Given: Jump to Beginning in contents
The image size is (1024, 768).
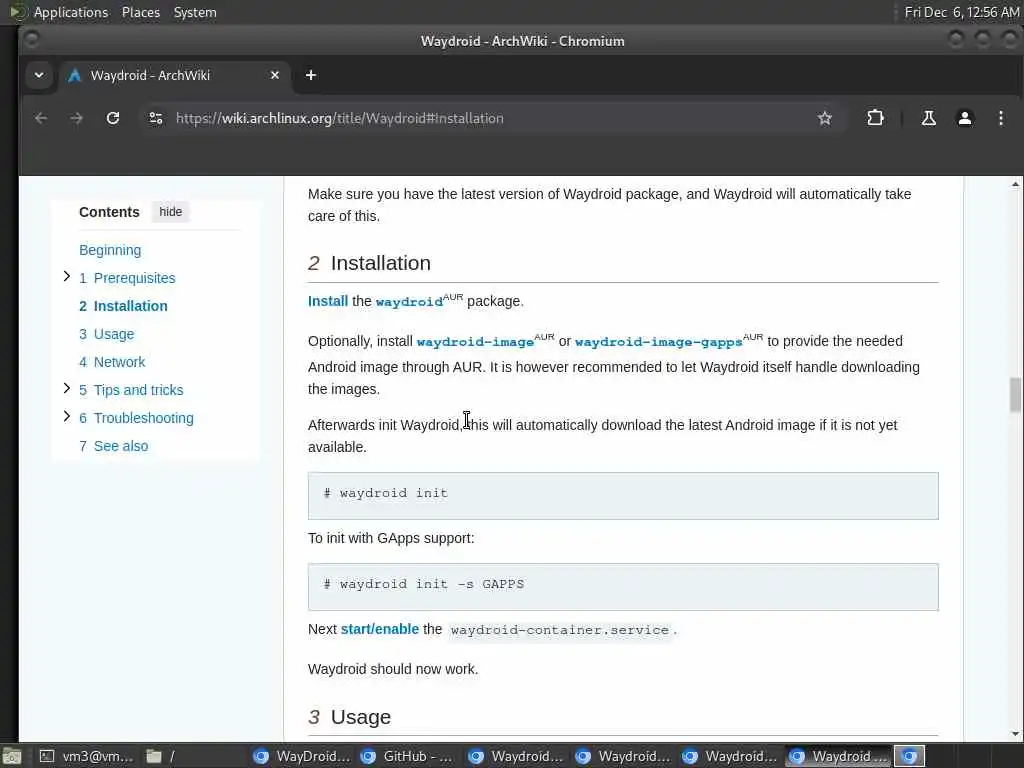Looking at the screenshot, I should [x=110, y=250].
